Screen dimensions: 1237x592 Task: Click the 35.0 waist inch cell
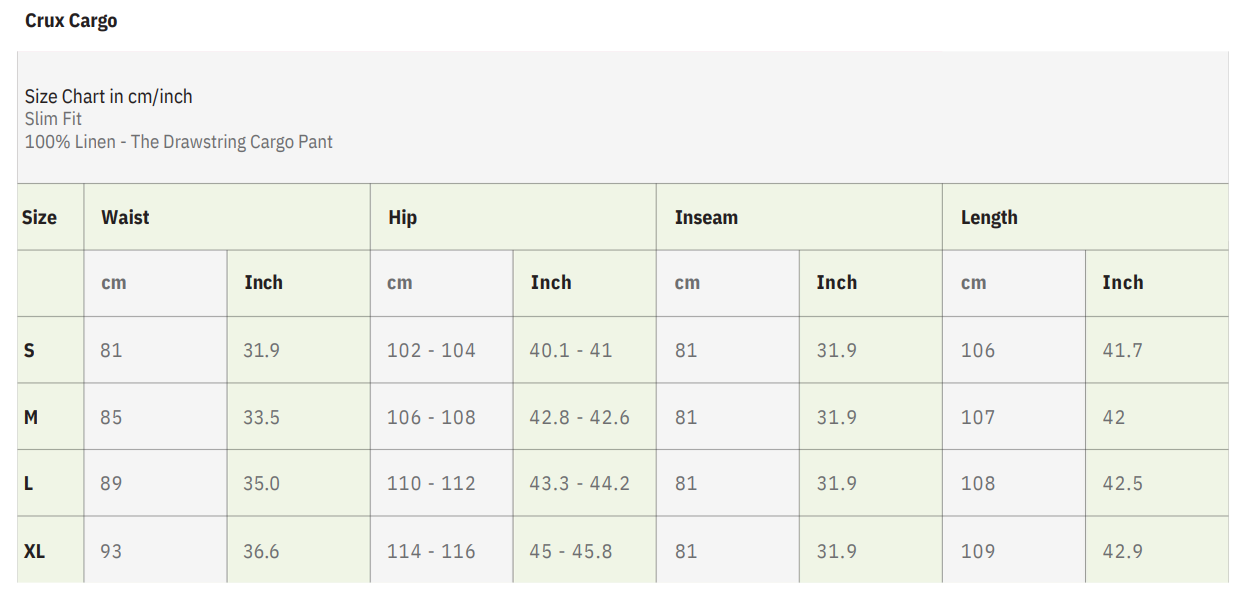261,483
